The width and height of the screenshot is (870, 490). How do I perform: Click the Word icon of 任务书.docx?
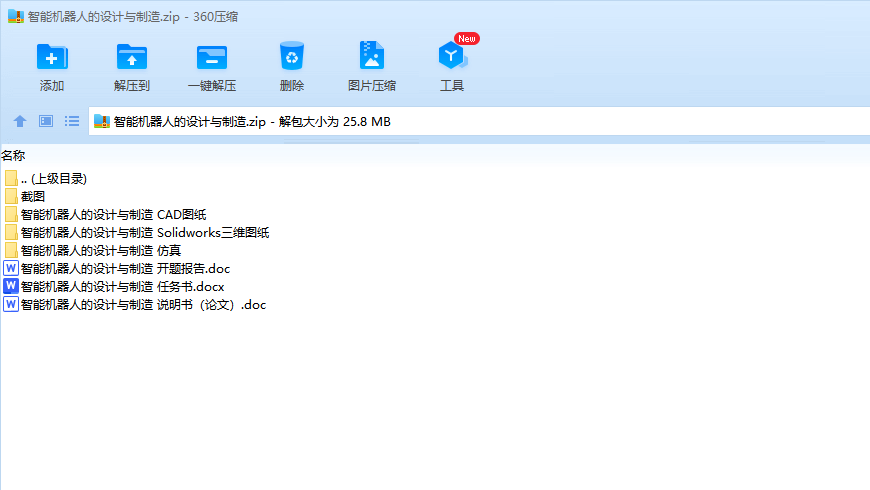point(11,286)
